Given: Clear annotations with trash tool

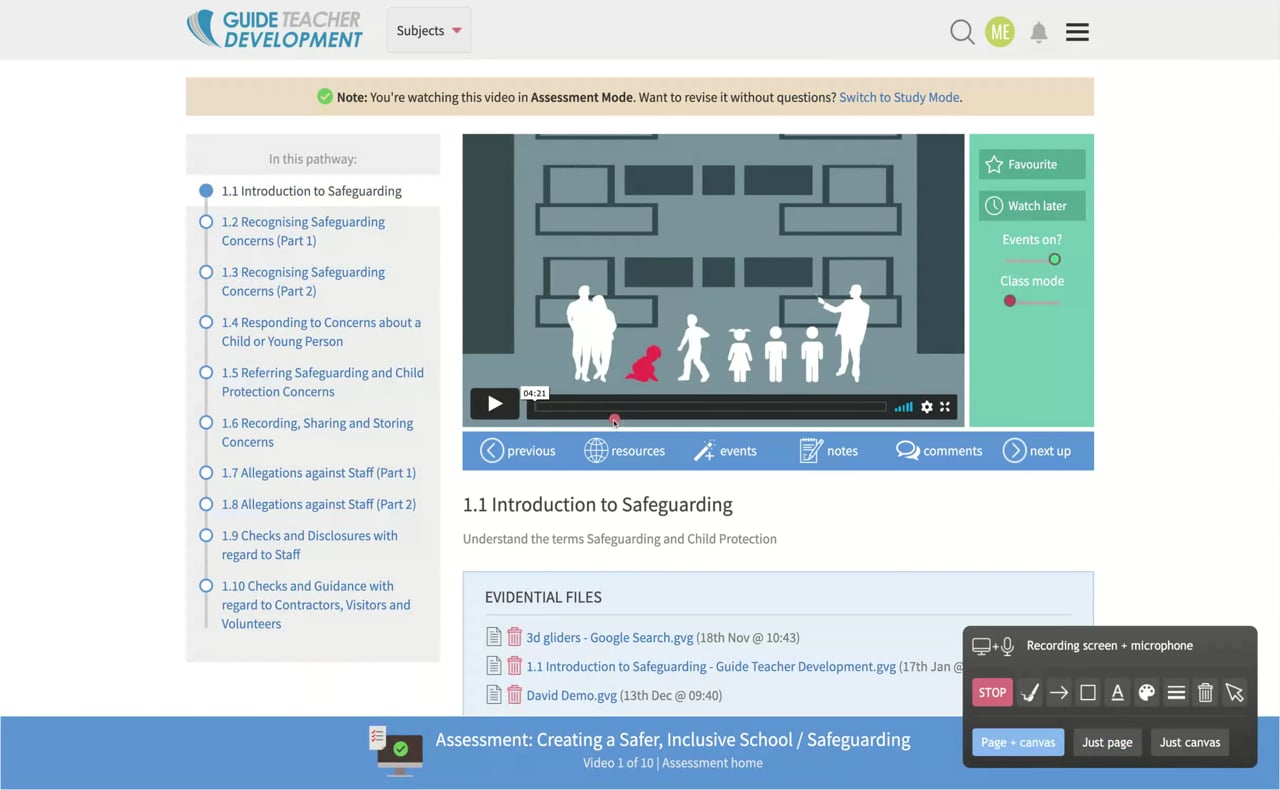Looking at the screenshot, I should [x=1205, y=692].
